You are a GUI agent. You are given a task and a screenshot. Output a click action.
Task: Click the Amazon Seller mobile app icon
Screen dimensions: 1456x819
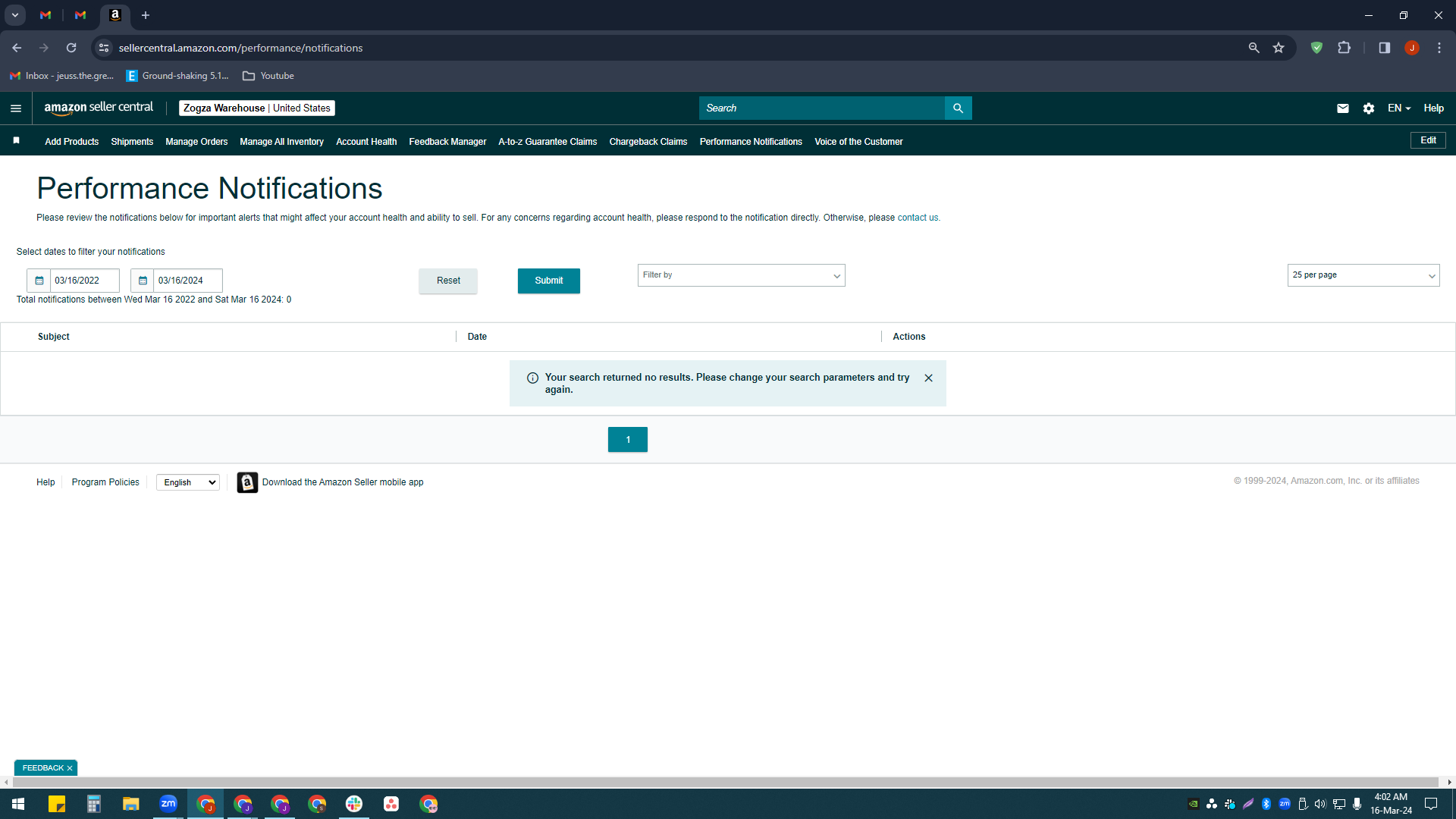[247, 482]
